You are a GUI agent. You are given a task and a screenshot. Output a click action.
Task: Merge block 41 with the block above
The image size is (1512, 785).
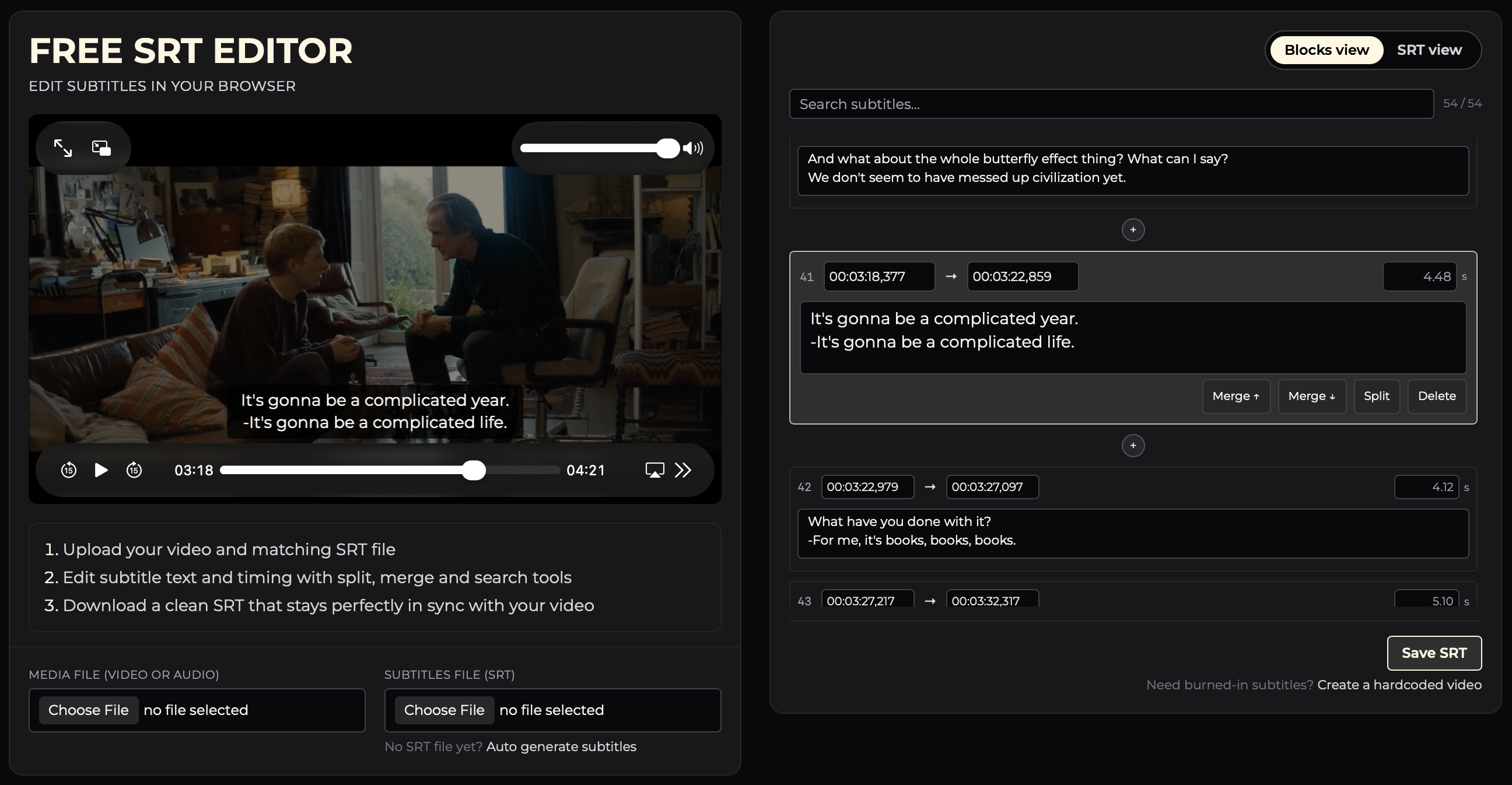(1235, 396)
